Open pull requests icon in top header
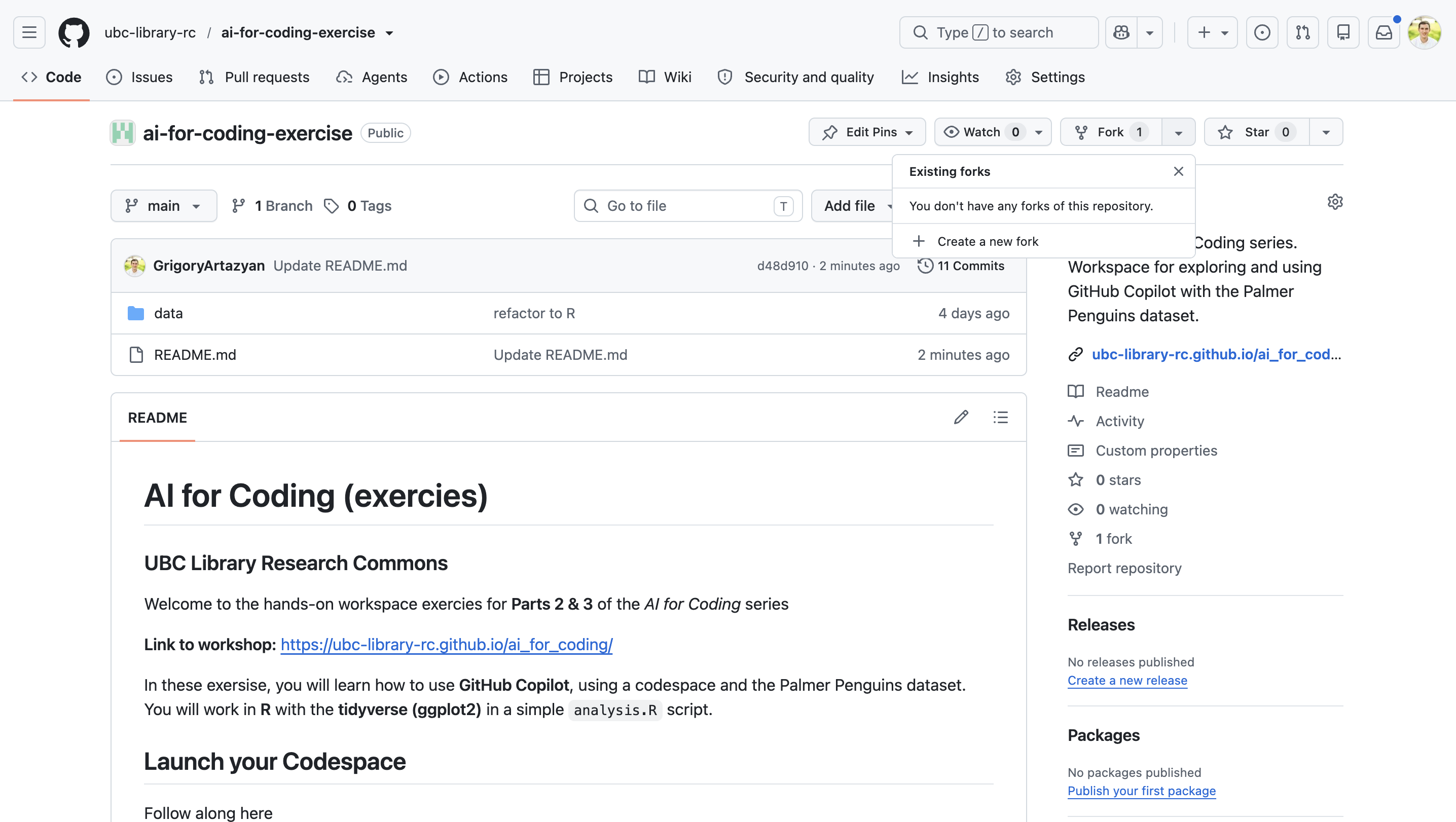The image size is (1456, 822). click(1302, 32)
